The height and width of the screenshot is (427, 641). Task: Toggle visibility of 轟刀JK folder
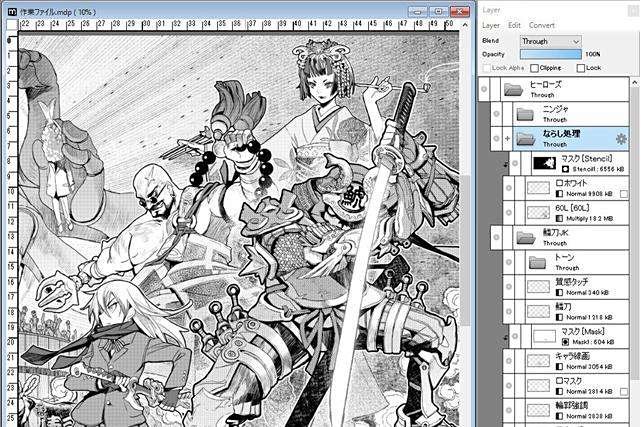click(x=496, y=237)
